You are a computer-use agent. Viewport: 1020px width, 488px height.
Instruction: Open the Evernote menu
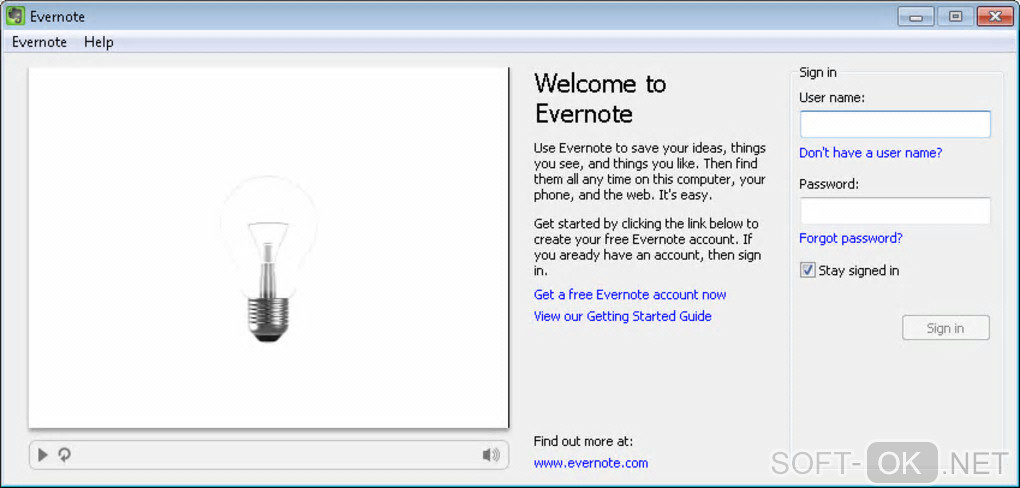40,42
